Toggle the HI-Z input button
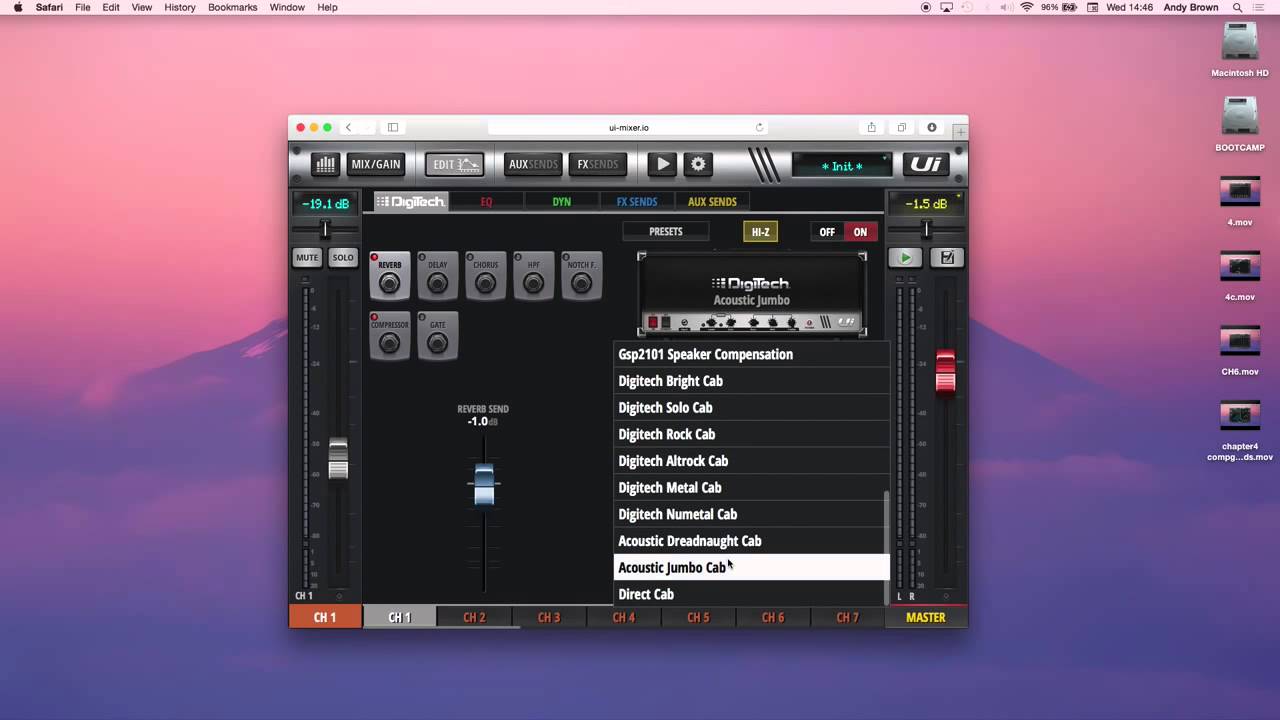The width and height of the screenshot is (1280, 720). point(761,232)
